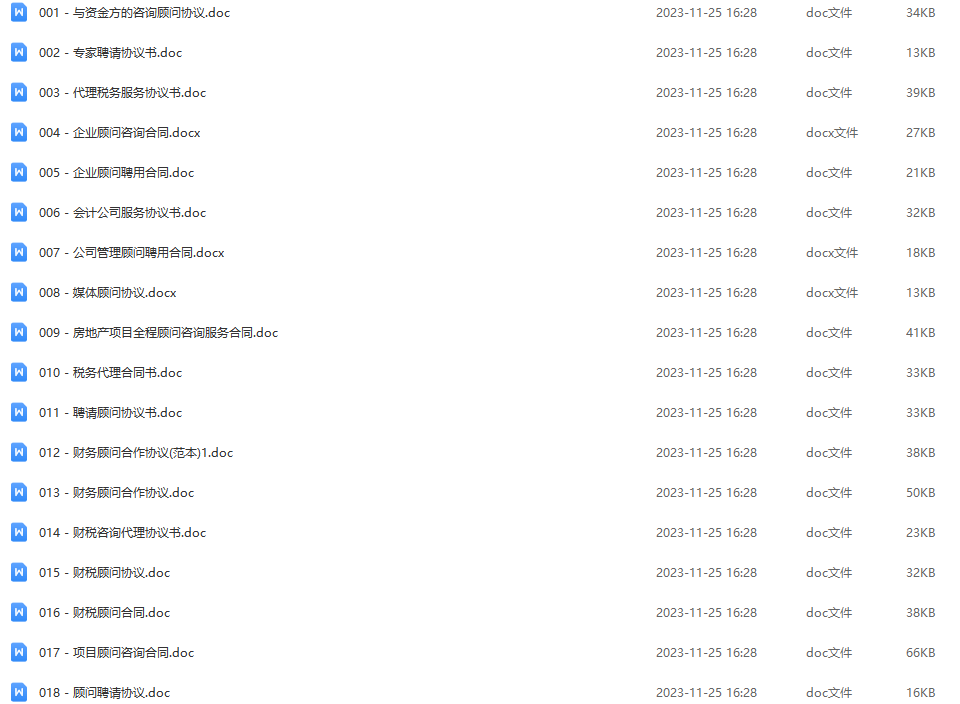Open 企业顾问聘用合同.doc
This screenshot has width=960, height=704.
click(x=116, y=173)
